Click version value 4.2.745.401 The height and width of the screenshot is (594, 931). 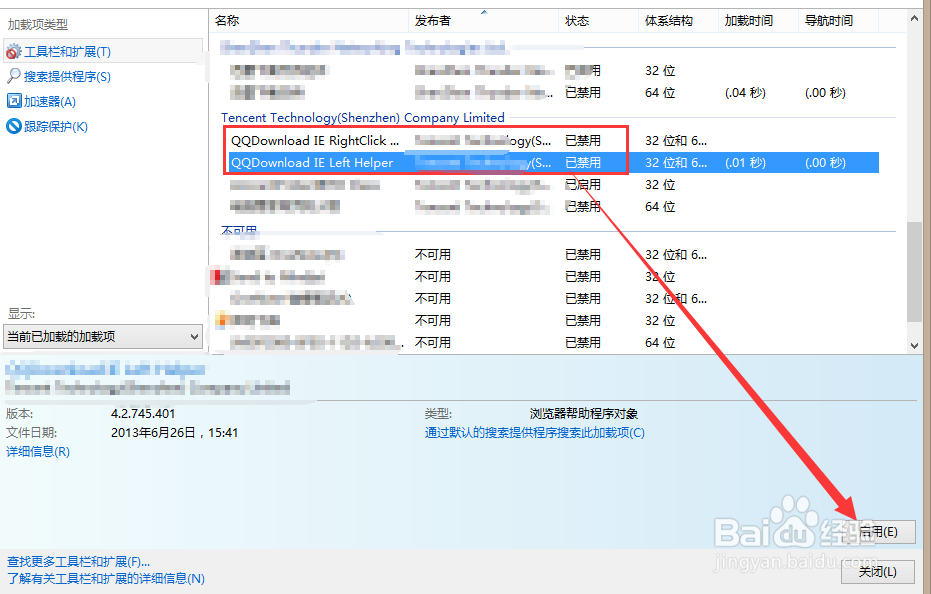click(x=143, y=413)
